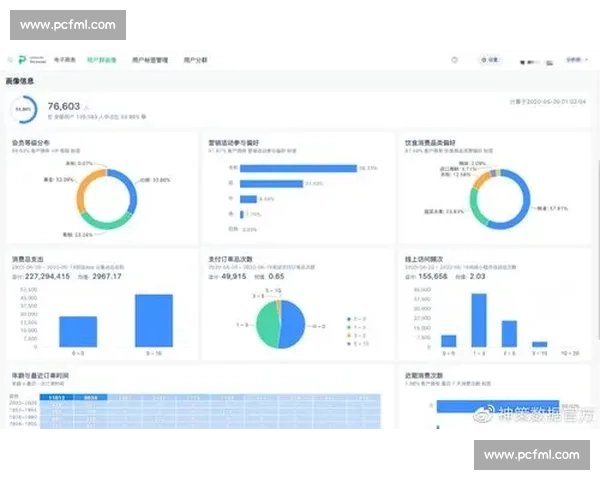Viewport: 600px width, 480px height.
Task: Toggle the blue legend entry of the pie chart
Action: coord(356,319)
